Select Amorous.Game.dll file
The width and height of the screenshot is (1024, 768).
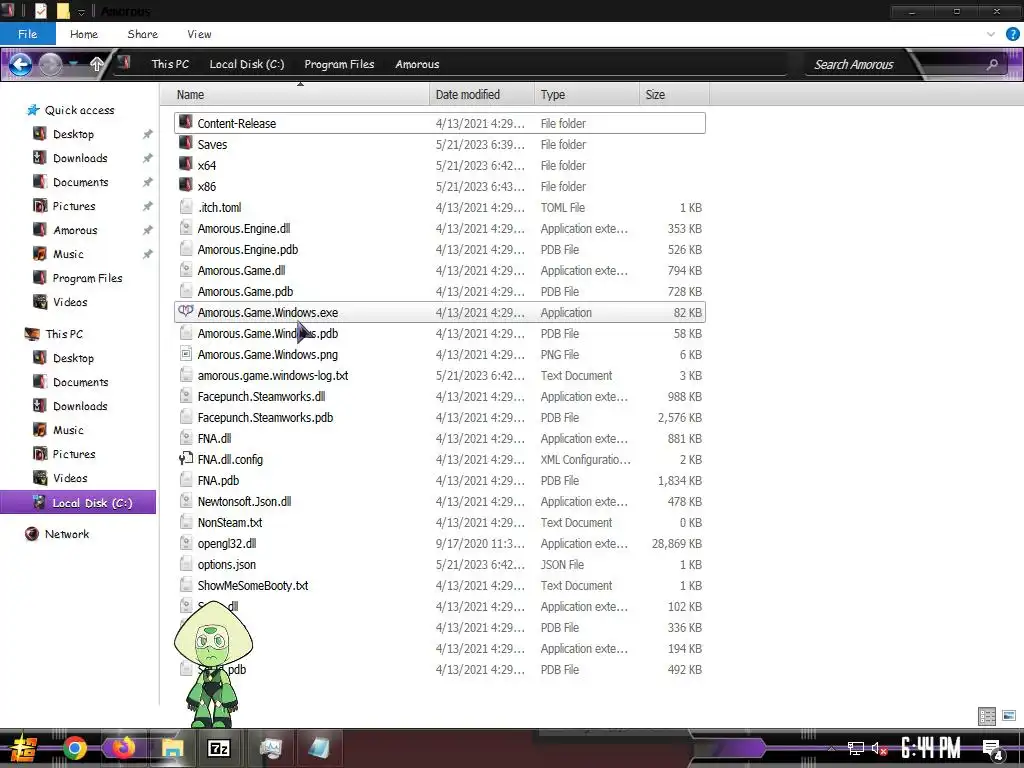pyautogui.click(x=440, y=270)
